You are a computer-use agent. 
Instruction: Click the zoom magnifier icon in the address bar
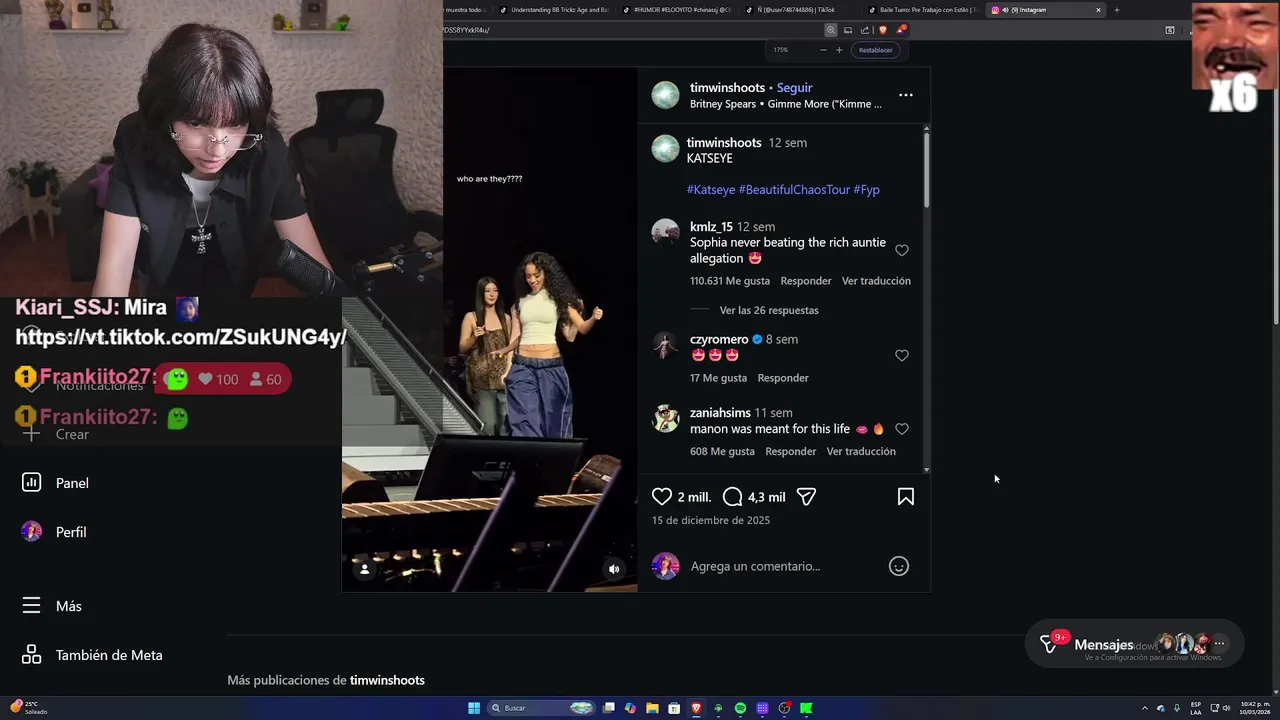pos(830,30)
